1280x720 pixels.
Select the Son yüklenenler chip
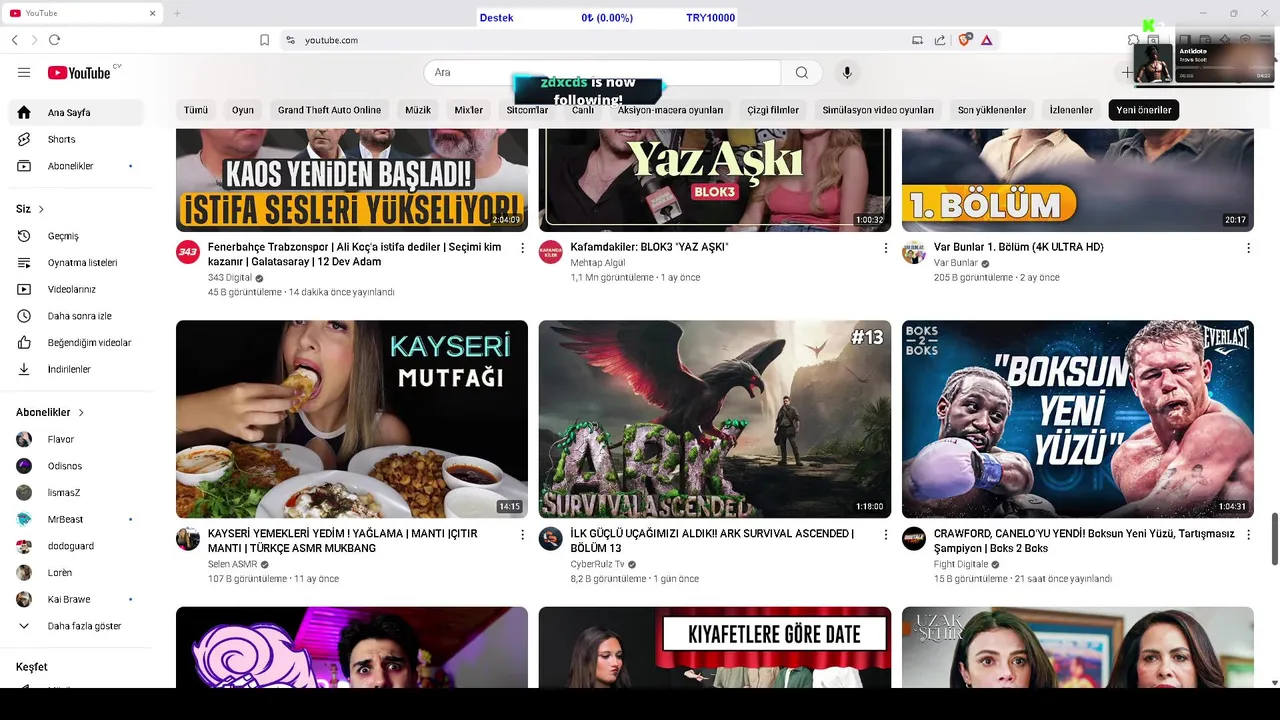click(x=992, y=110)
